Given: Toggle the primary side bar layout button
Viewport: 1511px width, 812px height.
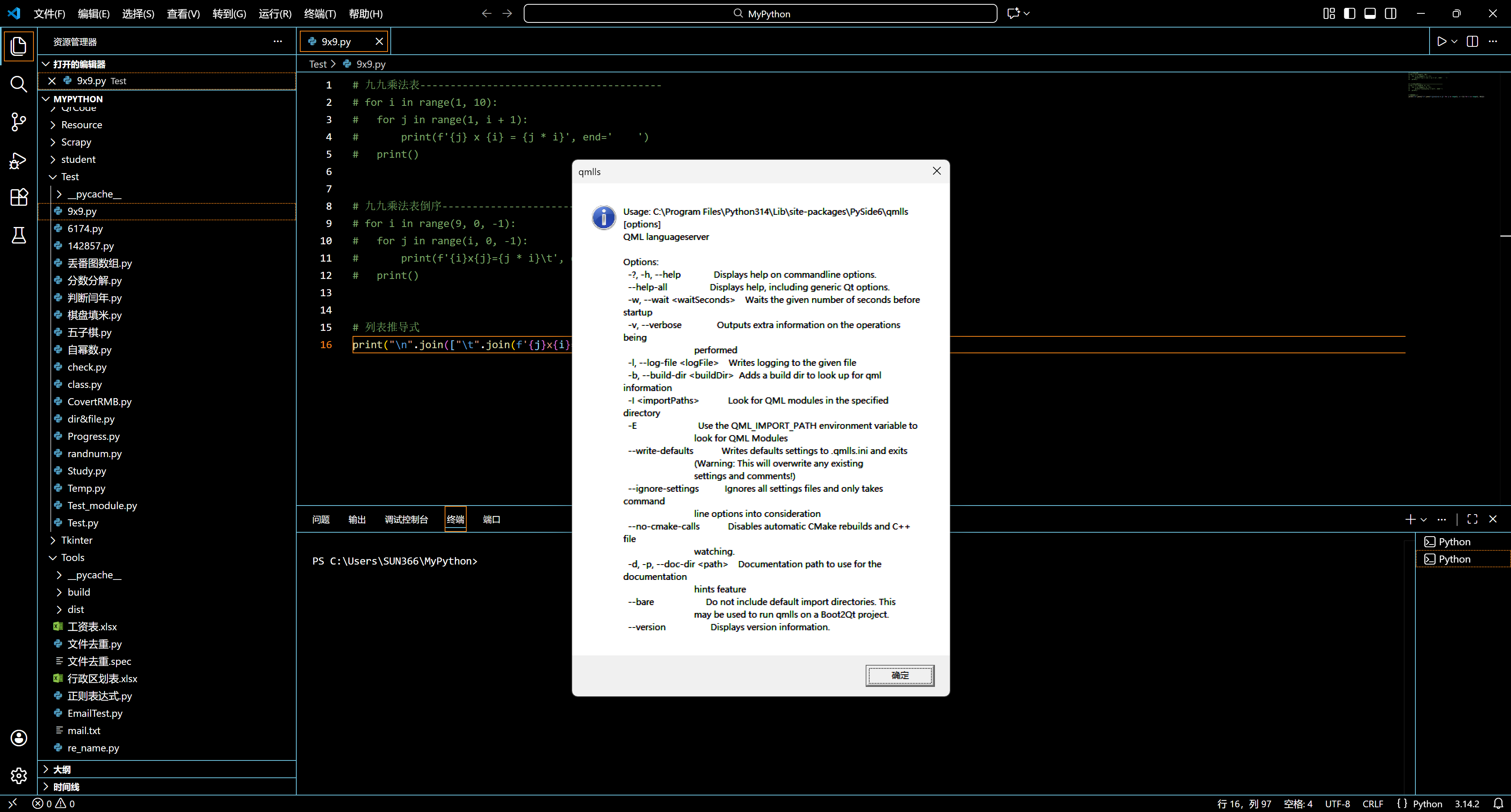Looking at the screenshot, I should pyautogui.click(x=1349, y=13).
